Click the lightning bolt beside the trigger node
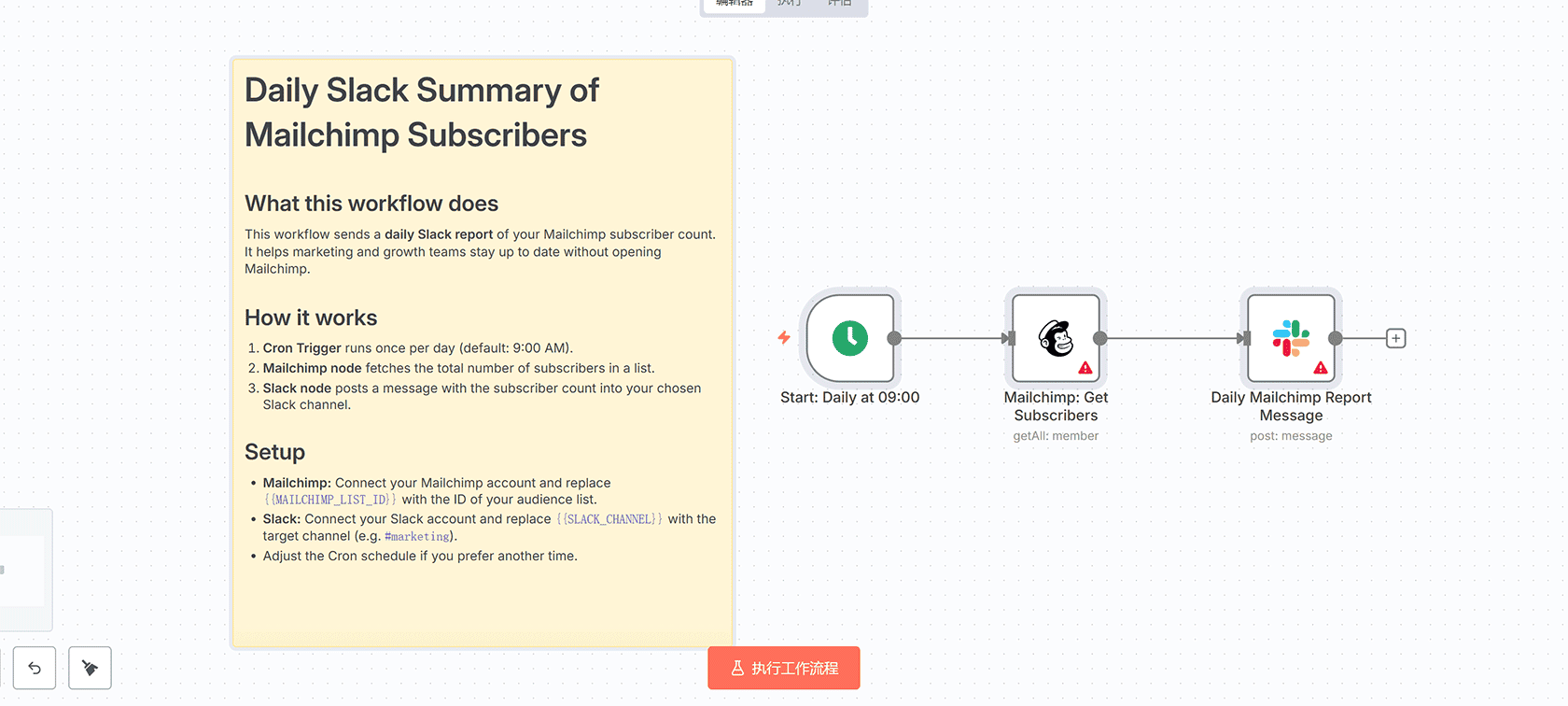 pyautogui.click(x=784, y=338)
